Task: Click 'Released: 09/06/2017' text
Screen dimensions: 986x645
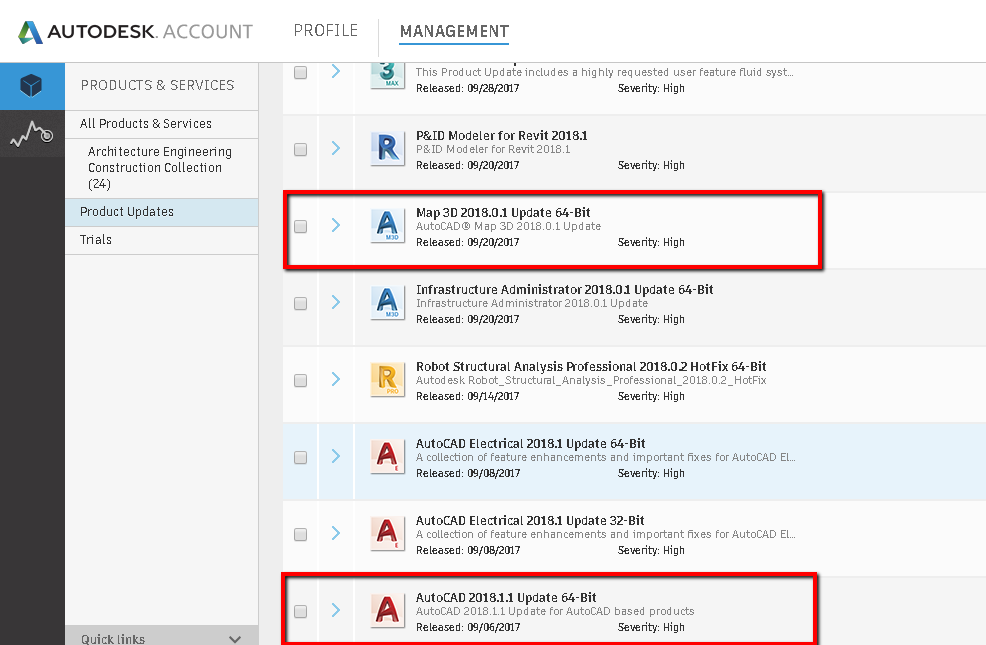Action: pos(468,627)
